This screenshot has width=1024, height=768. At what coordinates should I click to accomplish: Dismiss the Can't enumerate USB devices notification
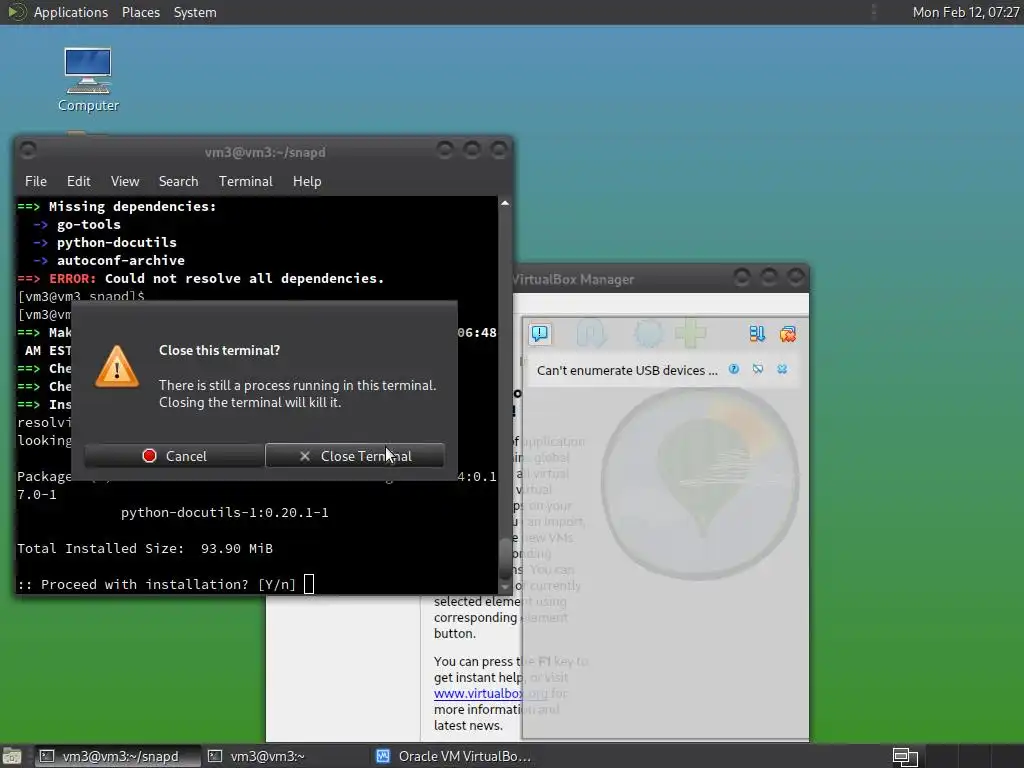click(782, 370)
